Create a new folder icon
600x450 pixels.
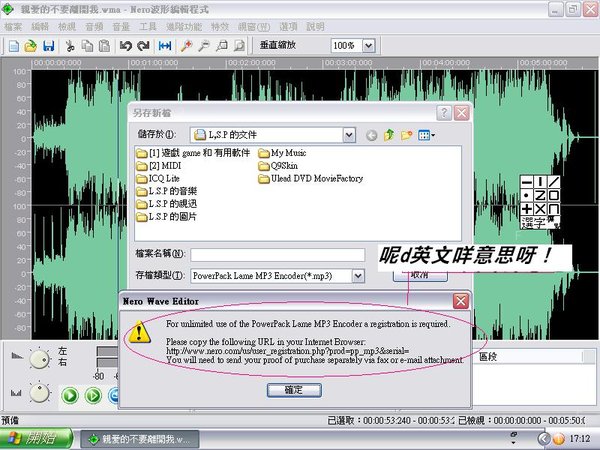tap(406, 135)
